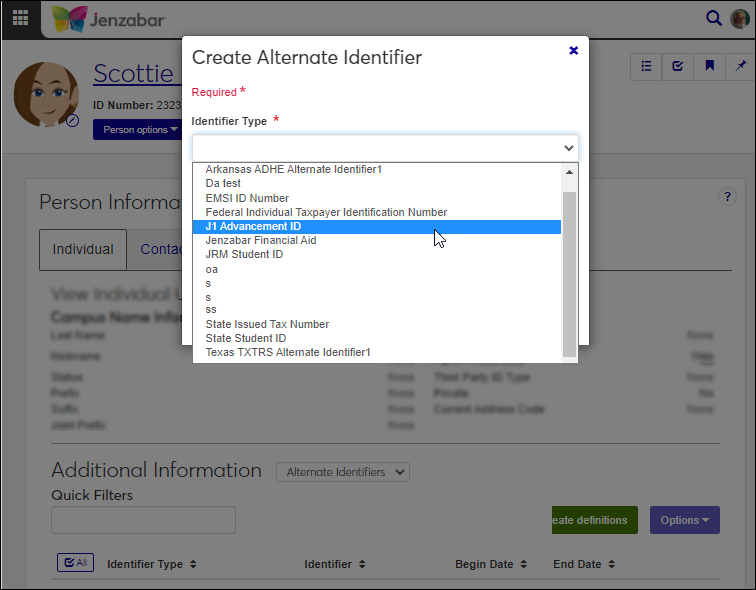Viewport: 756px width, 590px height.
Task: Close the Create Alternate Identifier dialog
Action: pyautogui.click(x=573, y=50)
